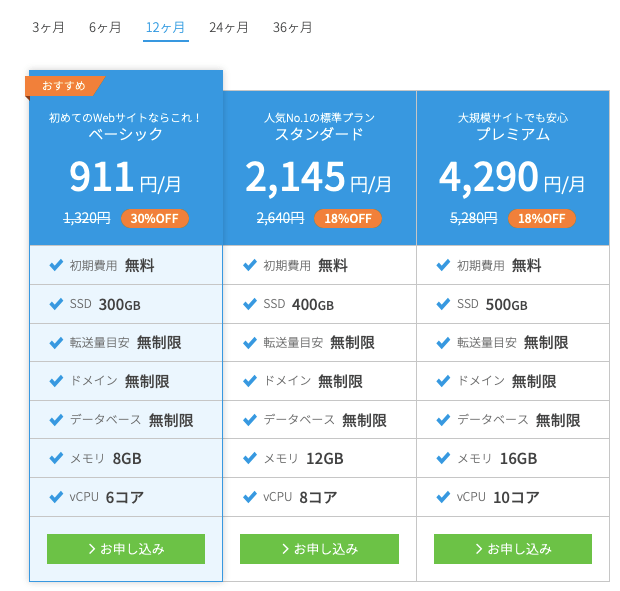The image size is (620, 591).
Task: Apply for the ベーシック plan
Action: pyautogui.click(x=126, y=548)
